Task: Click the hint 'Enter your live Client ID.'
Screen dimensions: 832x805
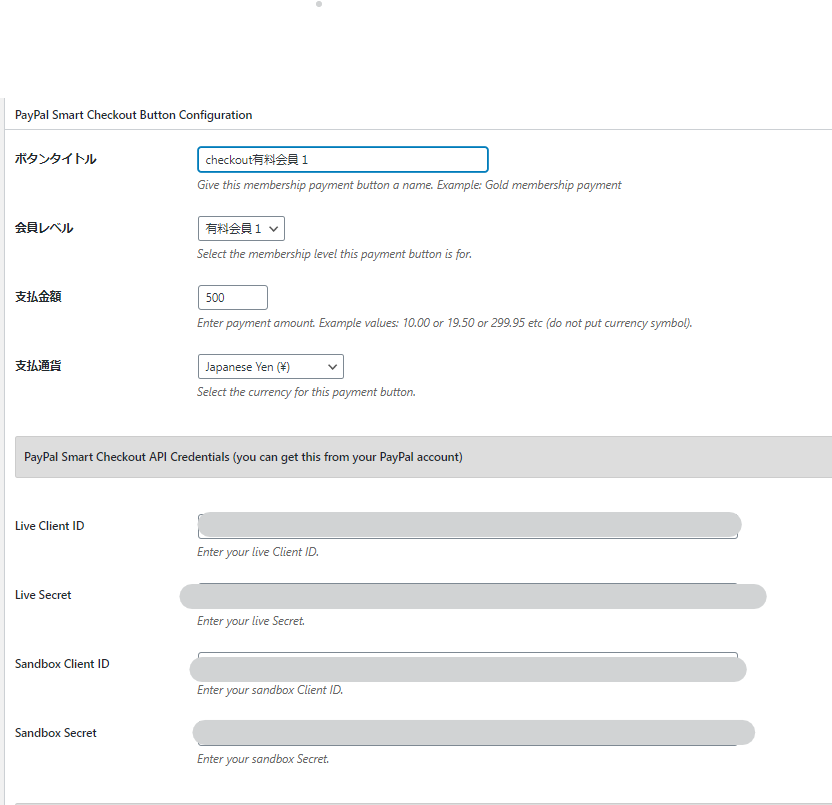Action: click(x=258, y=552)
